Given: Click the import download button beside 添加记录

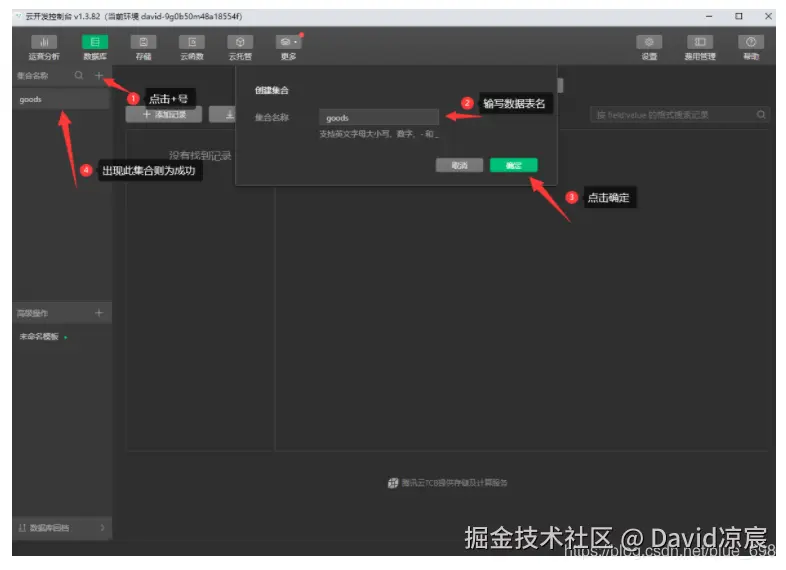Looking at the screenshot, I should point(223,114).
